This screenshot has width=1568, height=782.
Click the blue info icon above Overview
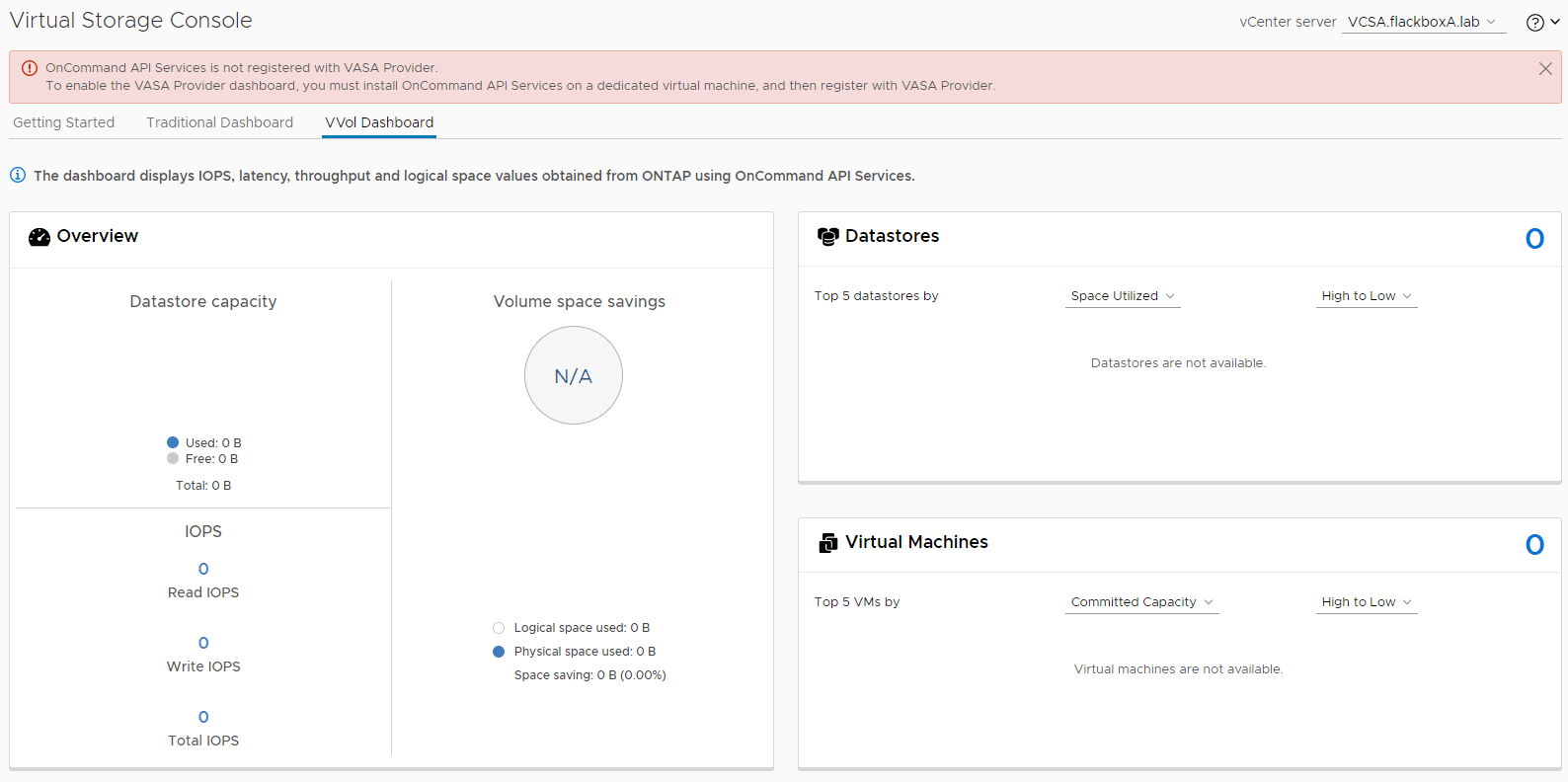18,175
